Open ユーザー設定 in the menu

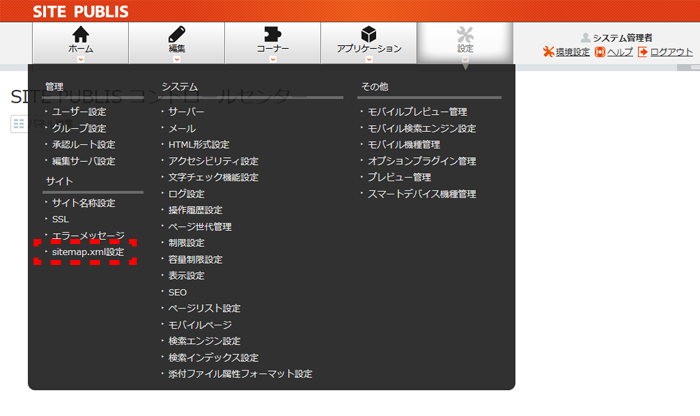click(79, 112)
